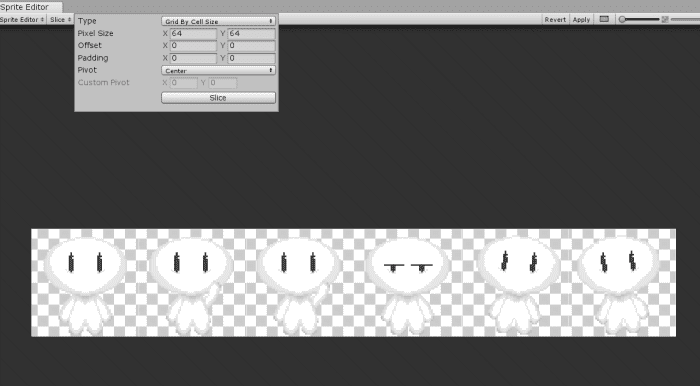Viewport: 700px width, 386px height.
Task: Click the zoom slider handle
Action: click(622, 19)
